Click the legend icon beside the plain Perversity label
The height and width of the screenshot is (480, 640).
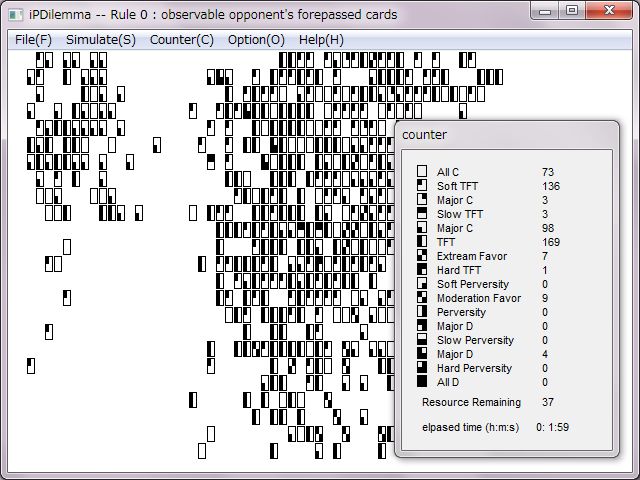(422, 311)
